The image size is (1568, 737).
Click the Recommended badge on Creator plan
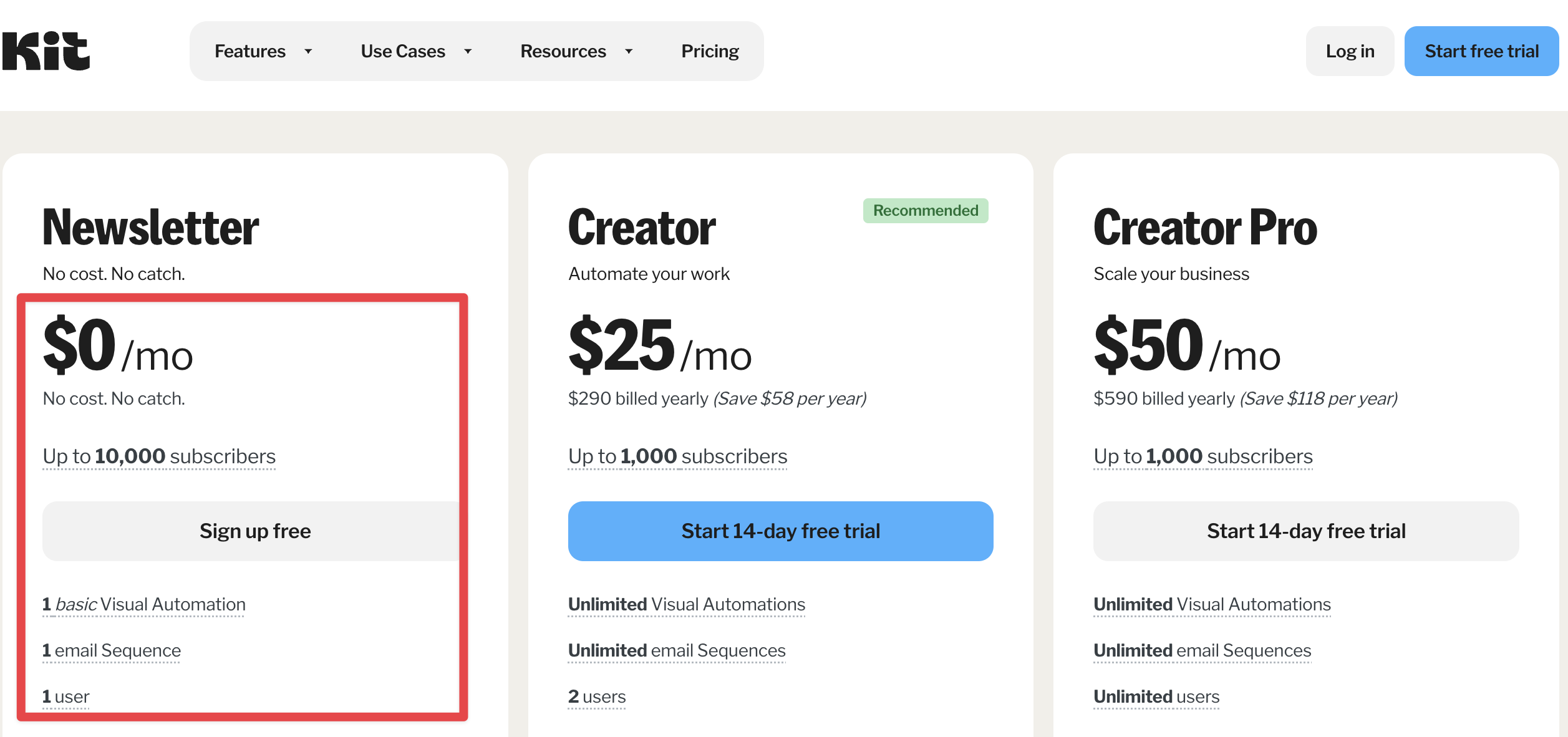pyautogui.click(x=924, y=210)
